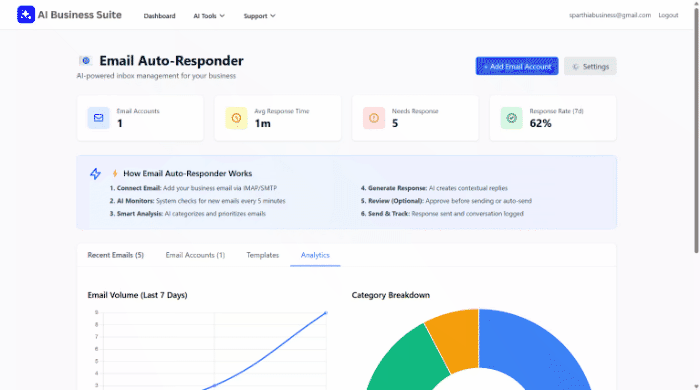The image size is (700, 390).
Task: Click the Email Volume (Last 7 Days) heading
Action: (138, 295)
